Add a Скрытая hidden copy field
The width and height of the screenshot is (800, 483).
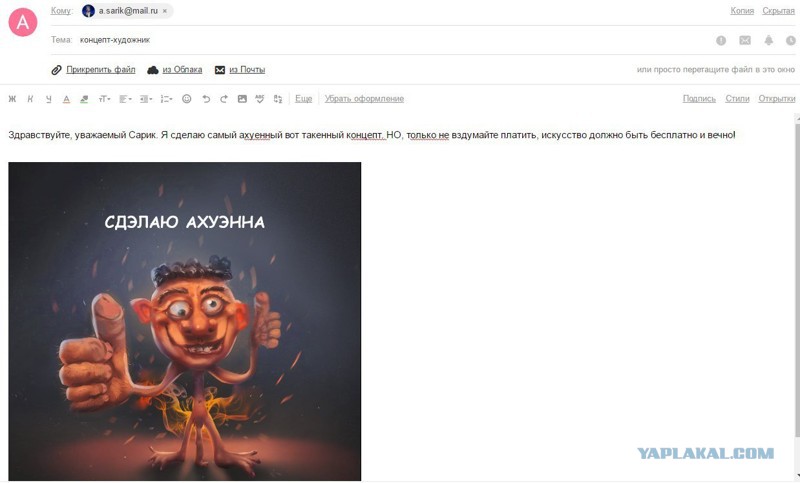[x=779, y=11]
